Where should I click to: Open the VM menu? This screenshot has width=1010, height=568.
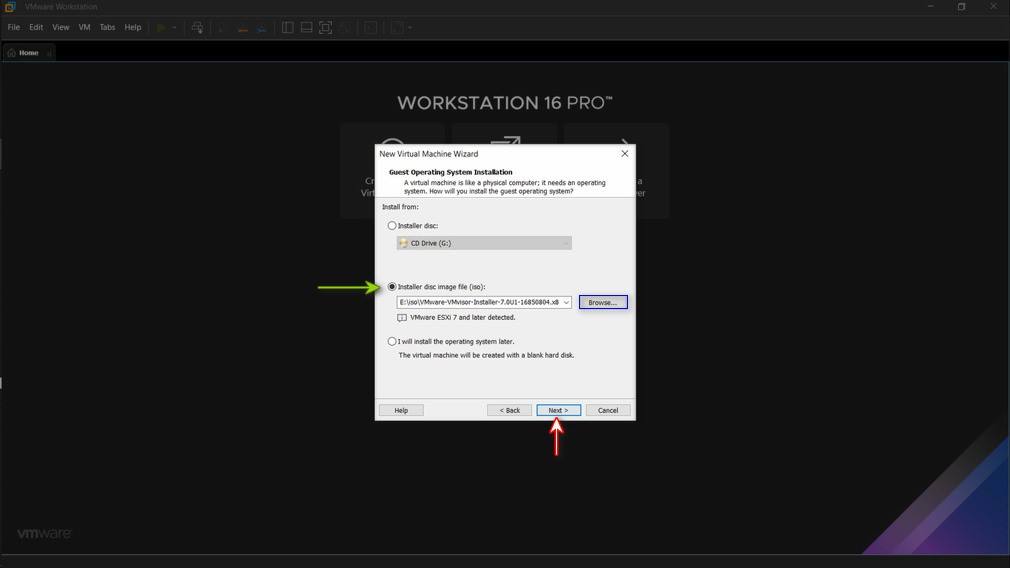[84, 27]
